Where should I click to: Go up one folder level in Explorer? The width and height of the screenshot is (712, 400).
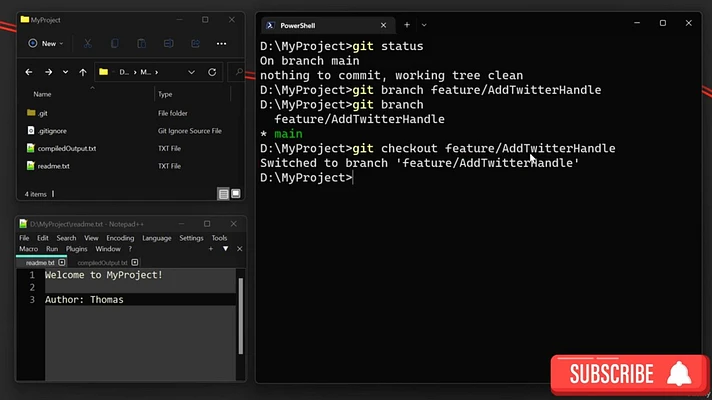tap(83, 72)
